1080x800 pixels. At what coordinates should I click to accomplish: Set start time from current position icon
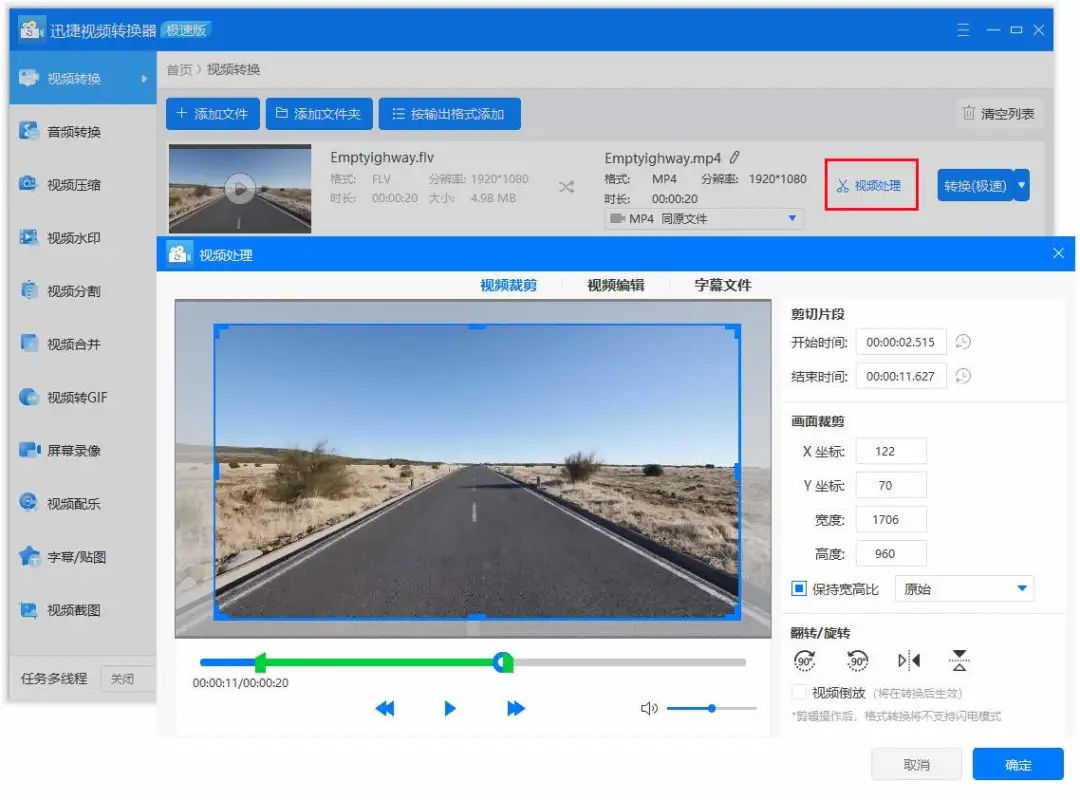962,342
